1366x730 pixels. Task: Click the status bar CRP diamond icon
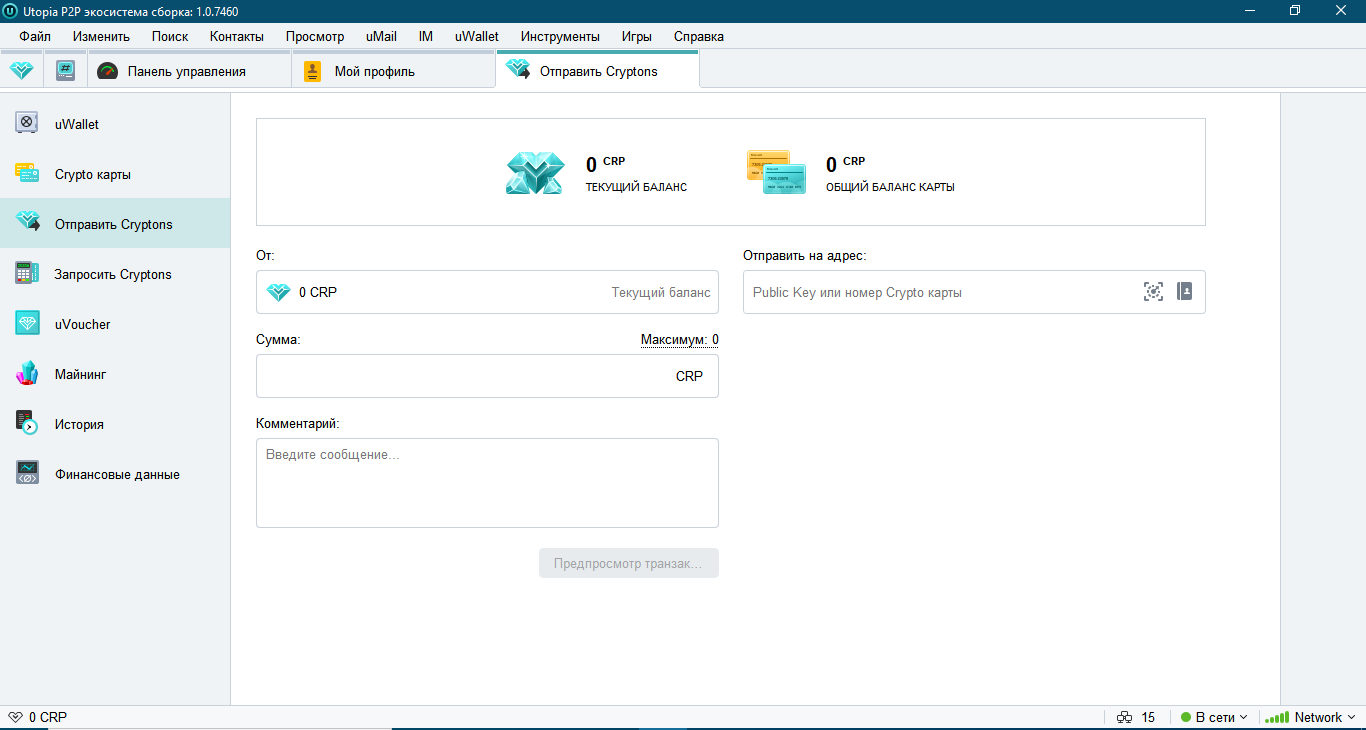pos(15,717)
